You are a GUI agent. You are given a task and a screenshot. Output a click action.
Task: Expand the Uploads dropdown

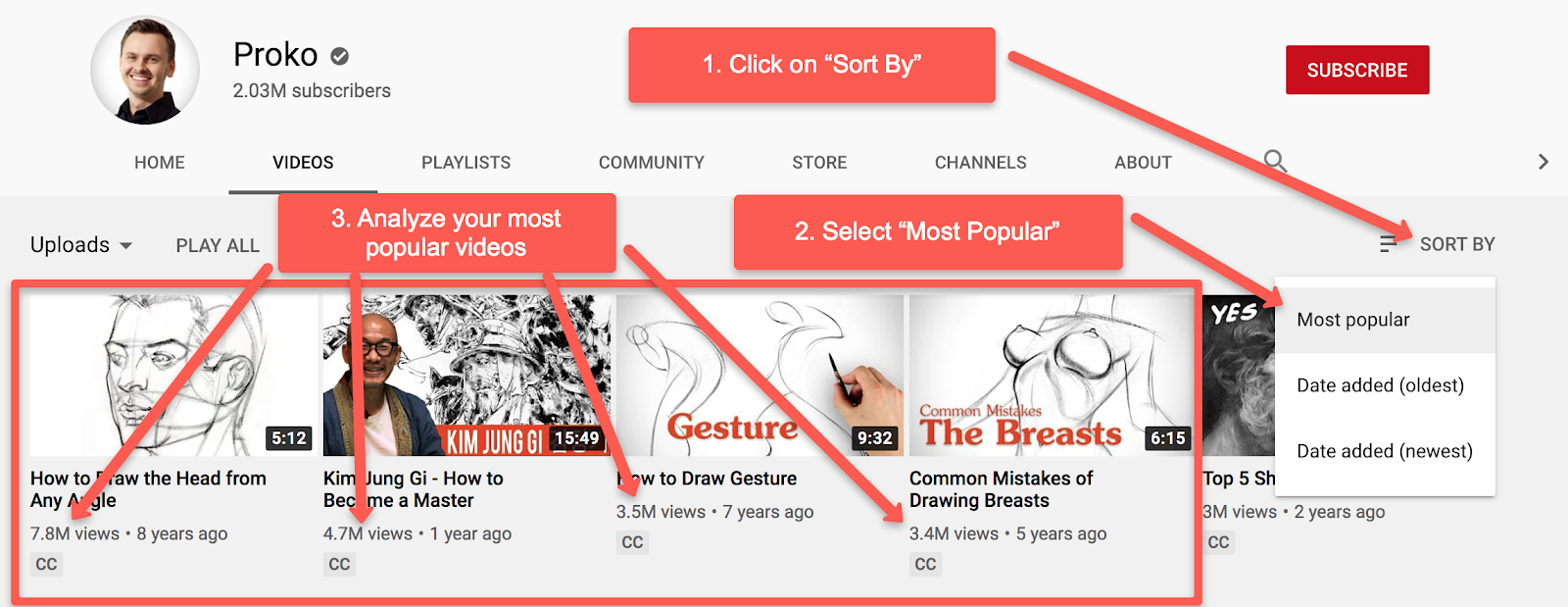coord(81,245)
